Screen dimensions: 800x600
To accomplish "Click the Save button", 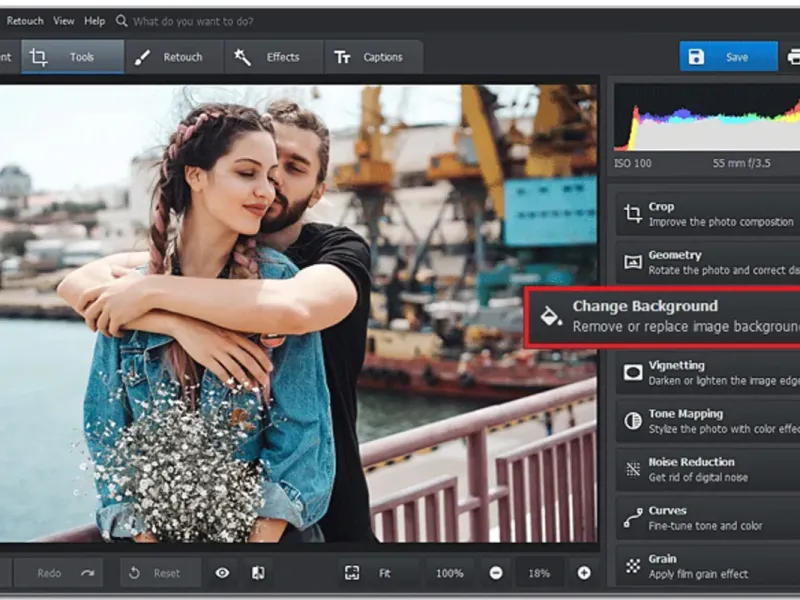I will (x=728, y=57).
